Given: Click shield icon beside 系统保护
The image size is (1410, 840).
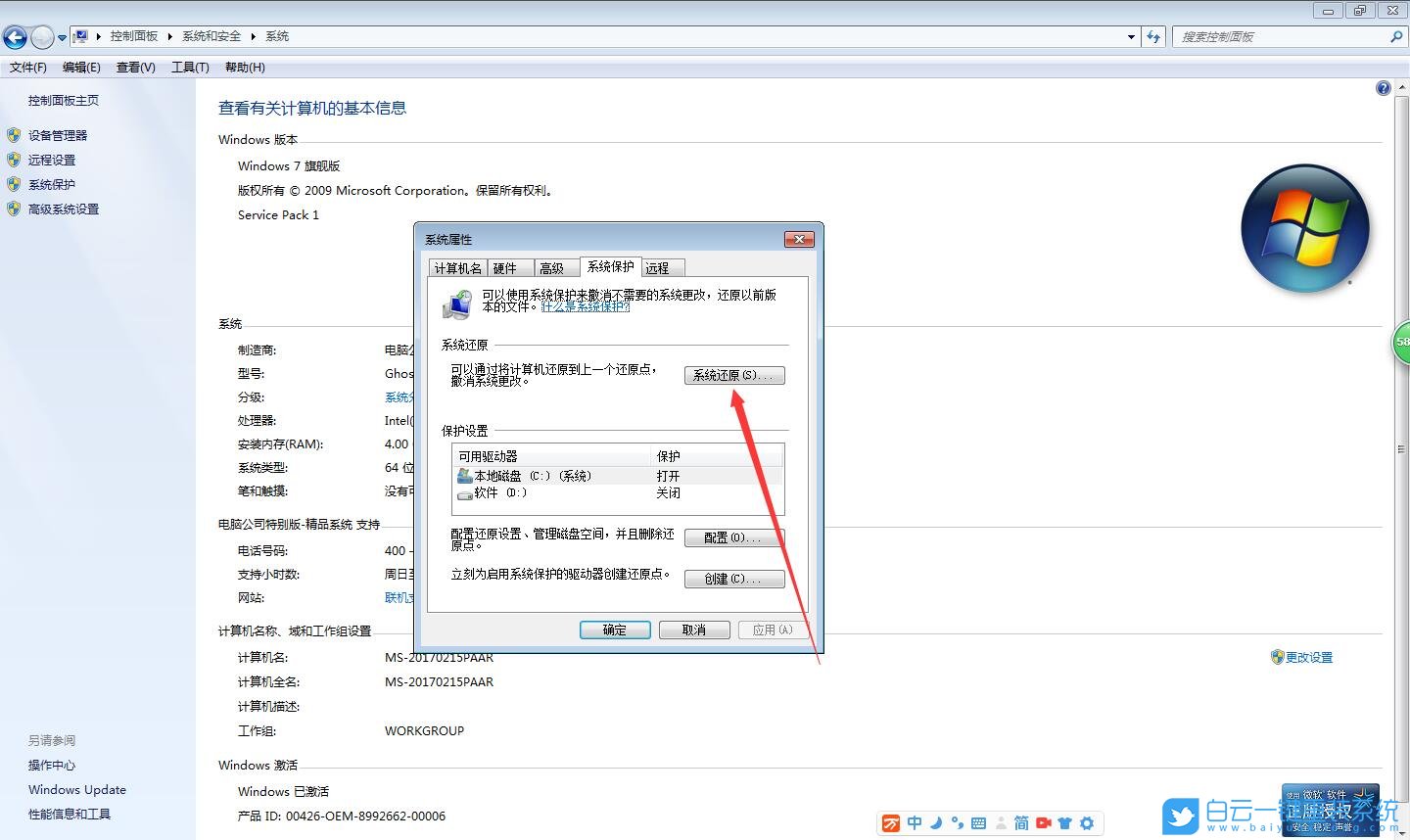Looking at the screenshot, I should coord(14,184).
